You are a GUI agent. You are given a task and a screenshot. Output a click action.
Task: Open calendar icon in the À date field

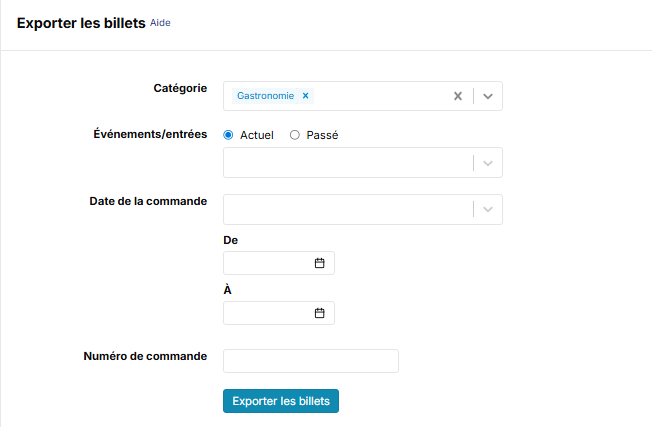[320, 313]
